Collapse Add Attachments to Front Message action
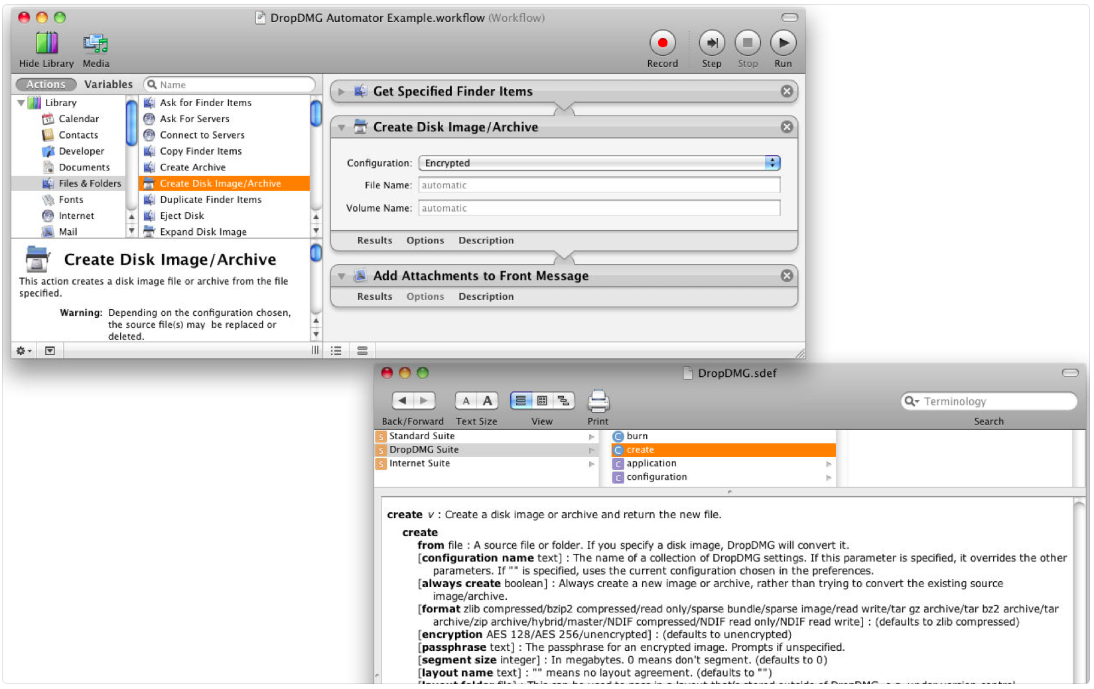The height and width of the screenshot is (689, 1094). click(341, 276)
